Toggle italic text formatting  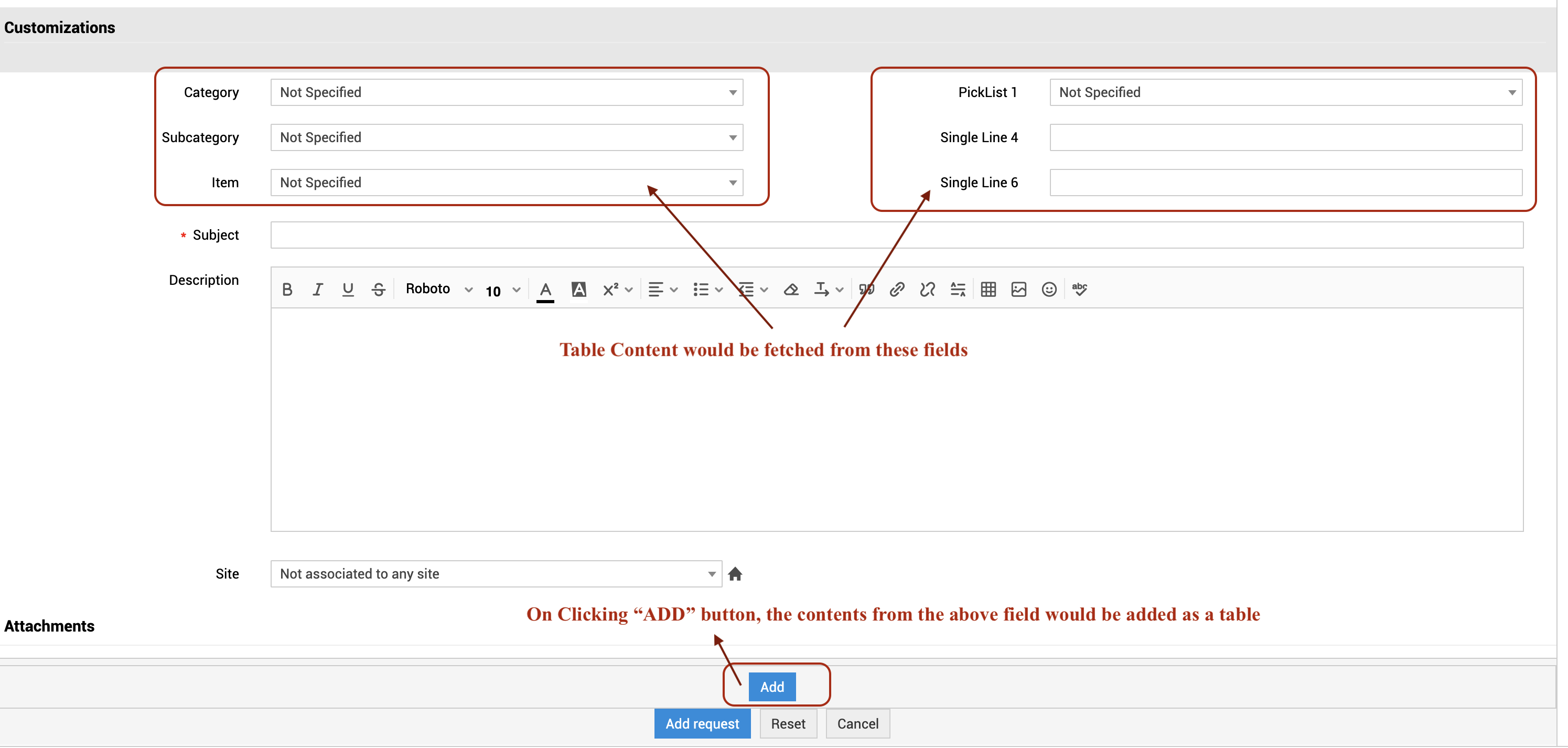pyautogui.click(x=317, y=290)
